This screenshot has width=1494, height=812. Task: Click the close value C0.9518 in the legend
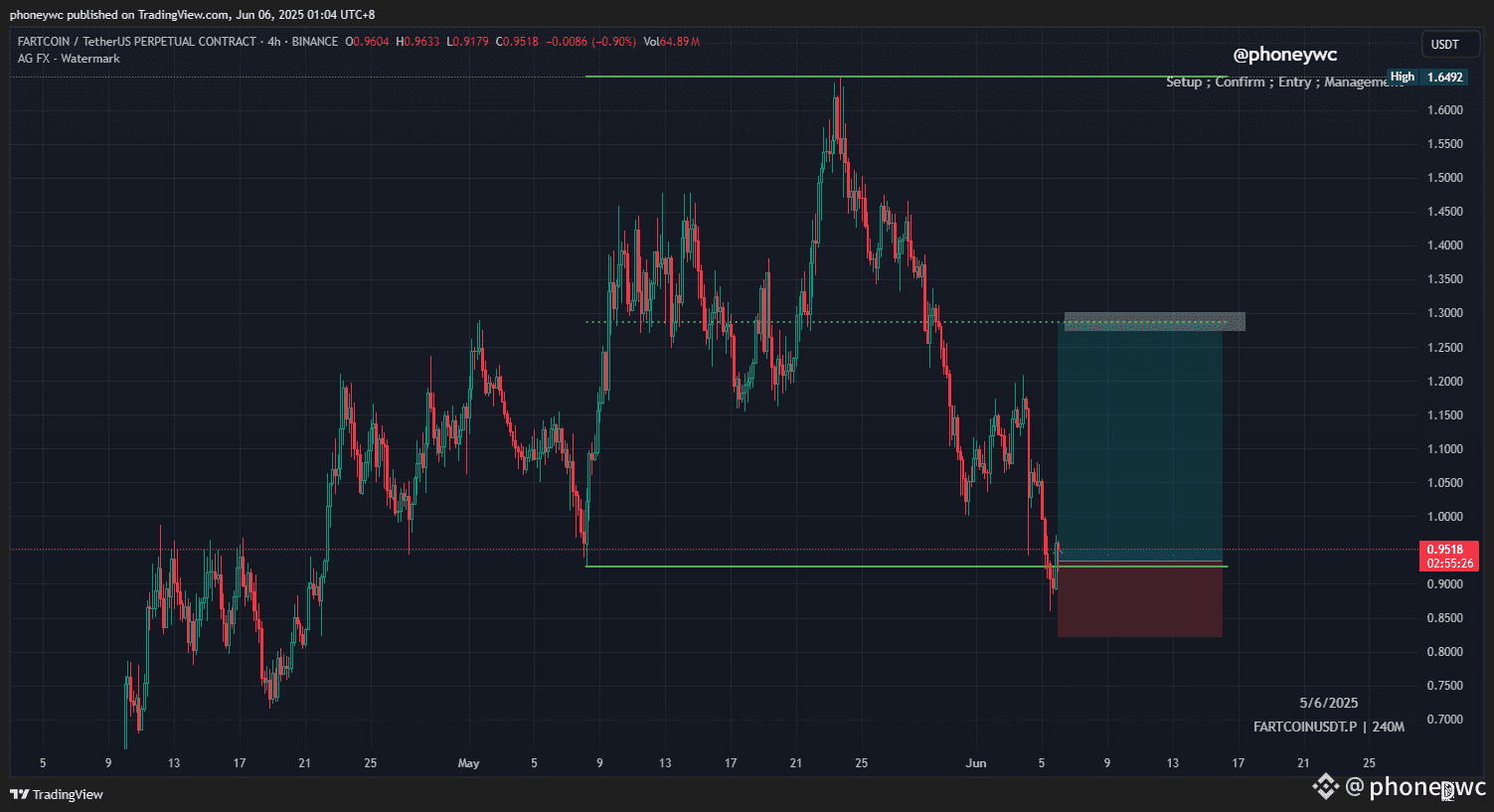(516, 42)
